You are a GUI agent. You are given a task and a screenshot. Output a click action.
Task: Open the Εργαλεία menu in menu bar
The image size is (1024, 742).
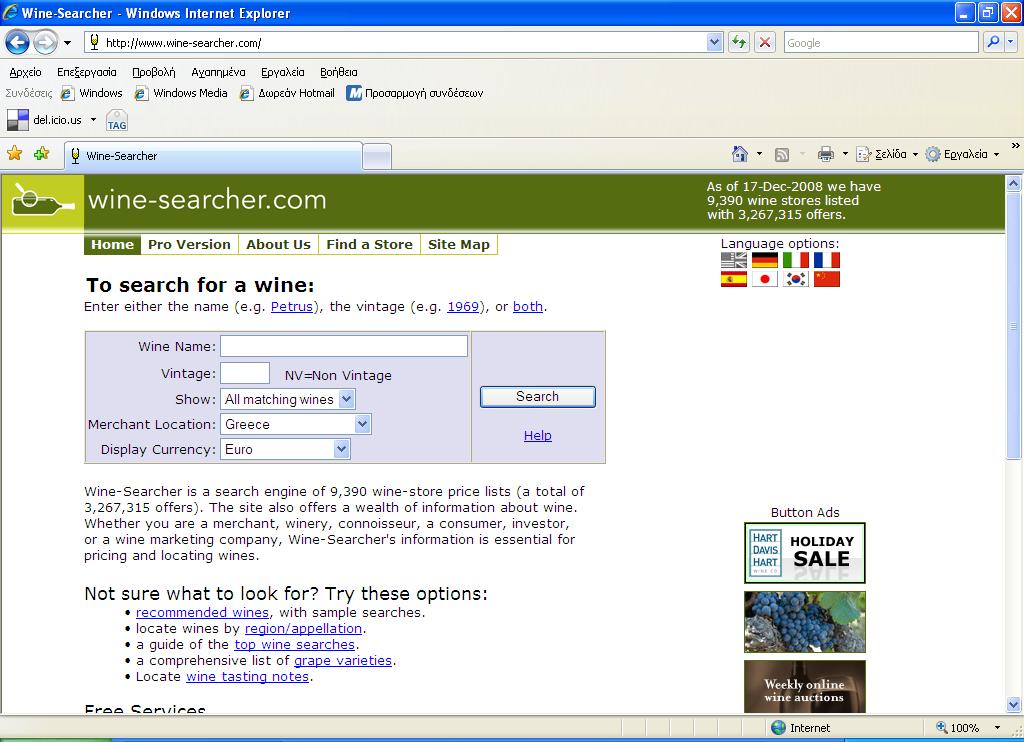283,73
